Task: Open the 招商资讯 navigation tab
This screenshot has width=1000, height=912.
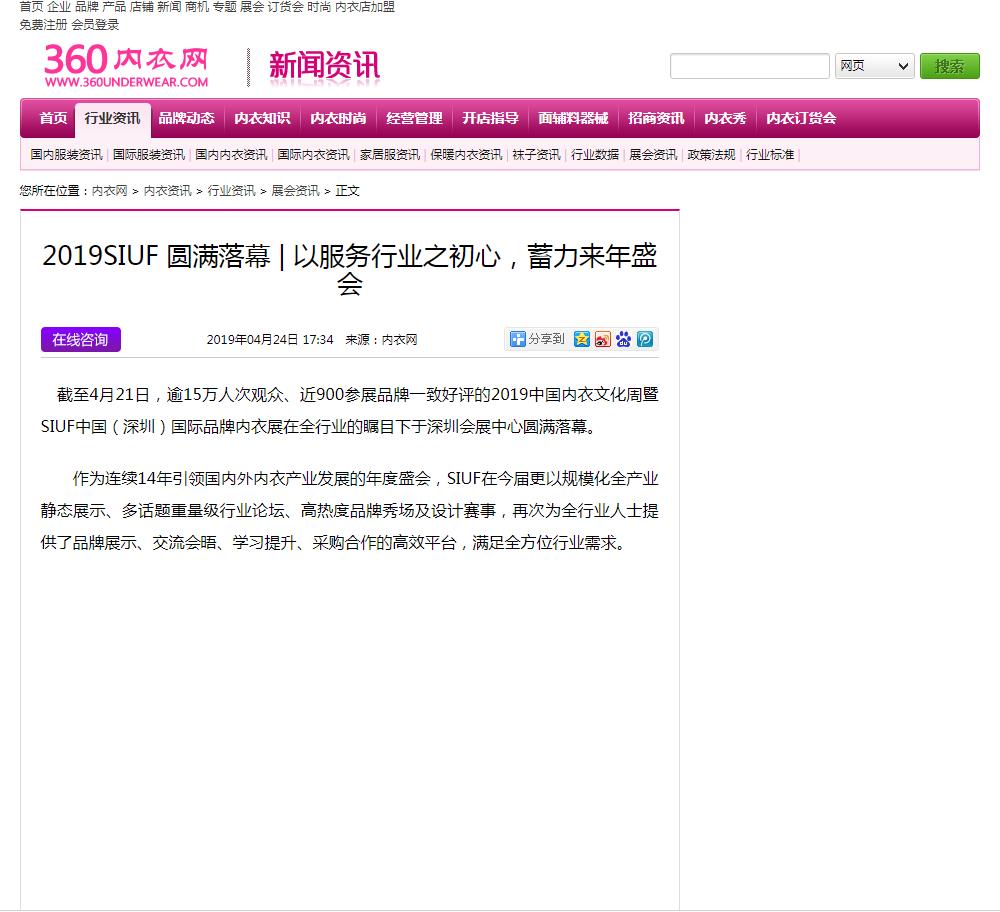Action: click(x=656, y=118)
